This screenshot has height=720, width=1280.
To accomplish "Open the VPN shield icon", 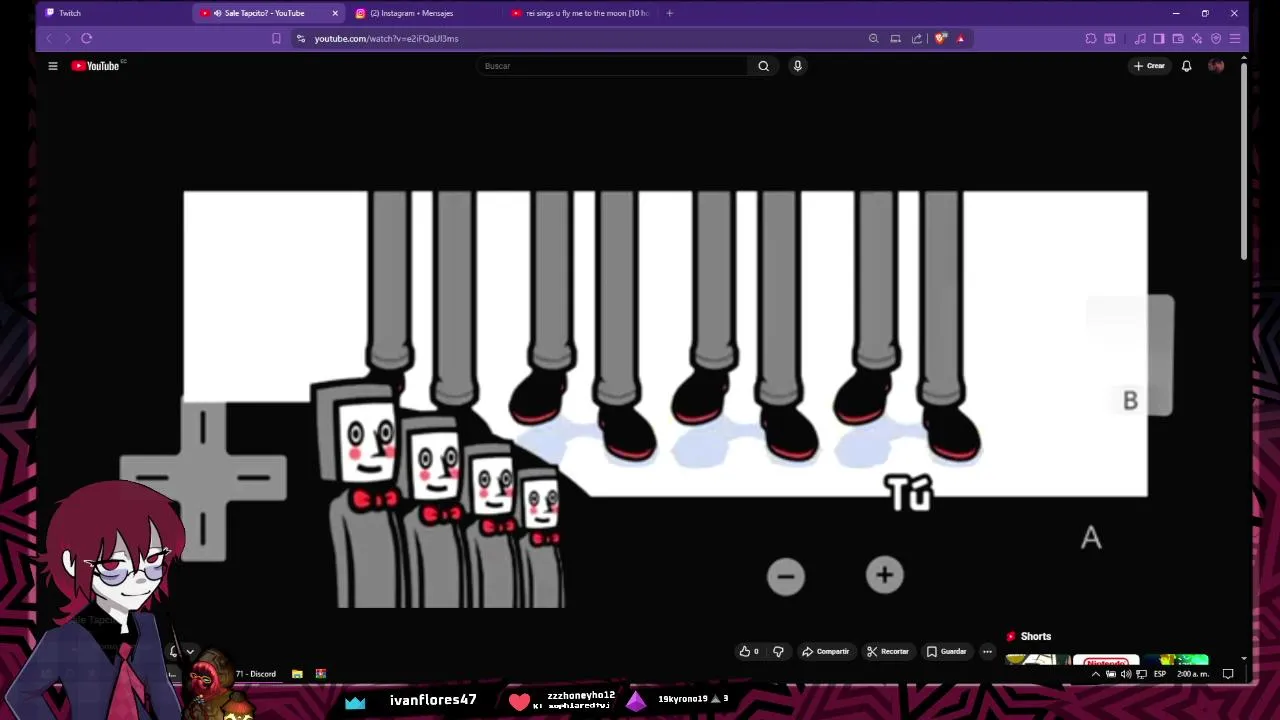I will 1216,38.
